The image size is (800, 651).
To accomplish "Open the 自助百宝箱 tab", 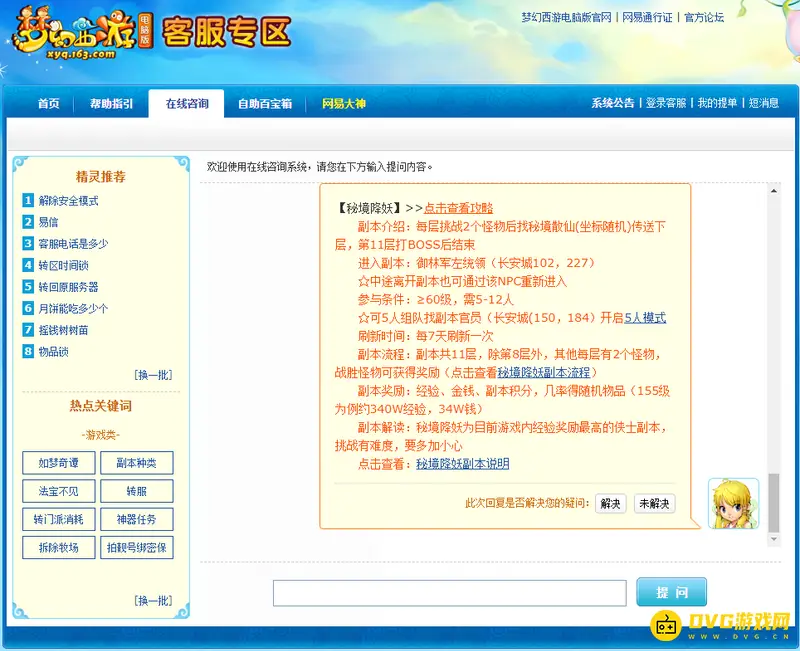I will pos(265,104).
